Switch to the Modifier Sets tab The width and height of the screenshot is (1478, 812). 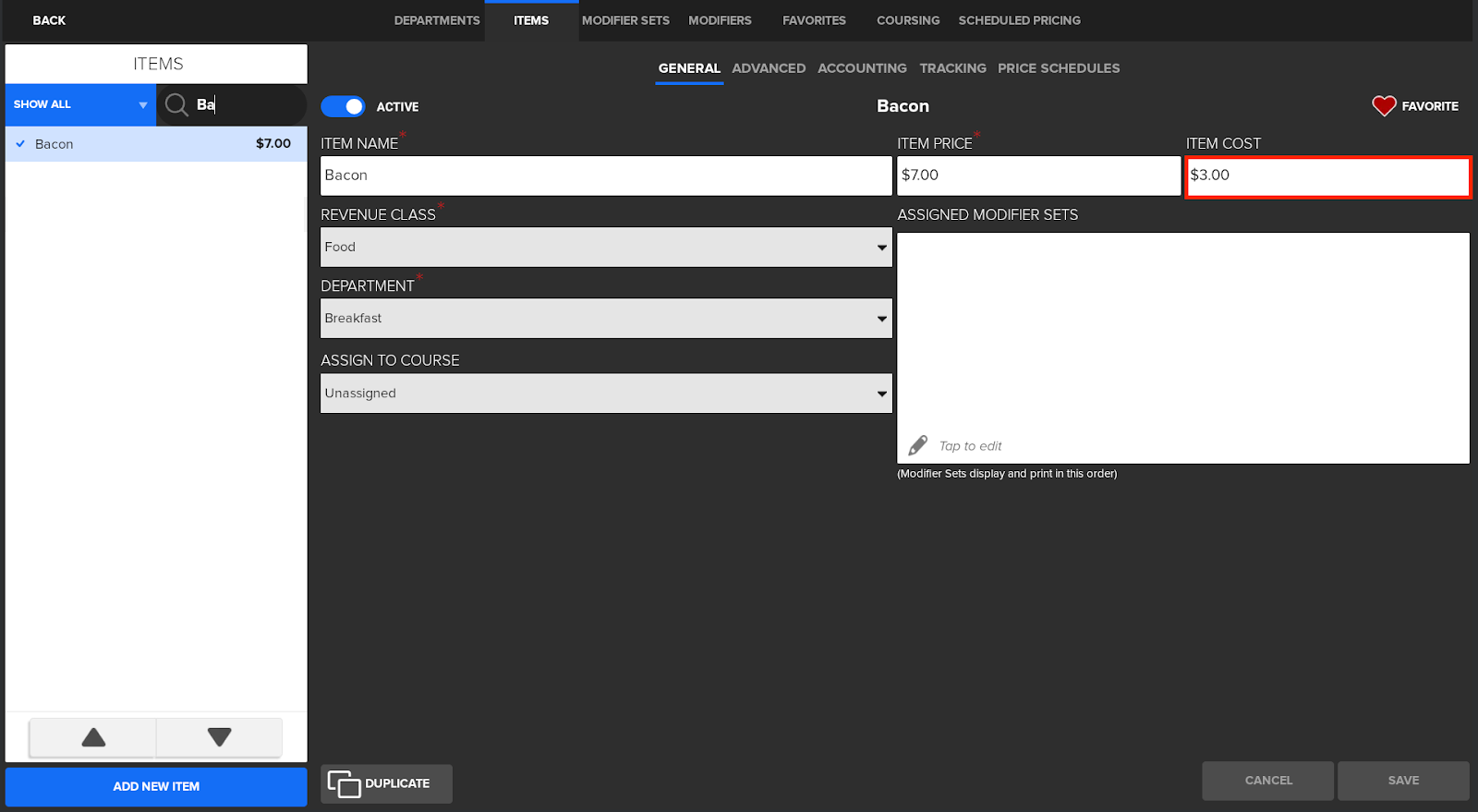625,20
